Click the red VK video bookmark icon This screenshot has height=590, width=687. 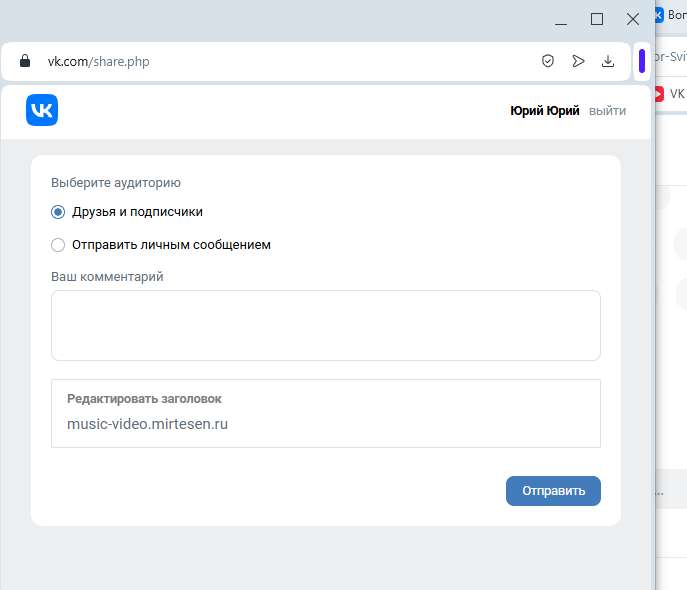coord(658,94)
